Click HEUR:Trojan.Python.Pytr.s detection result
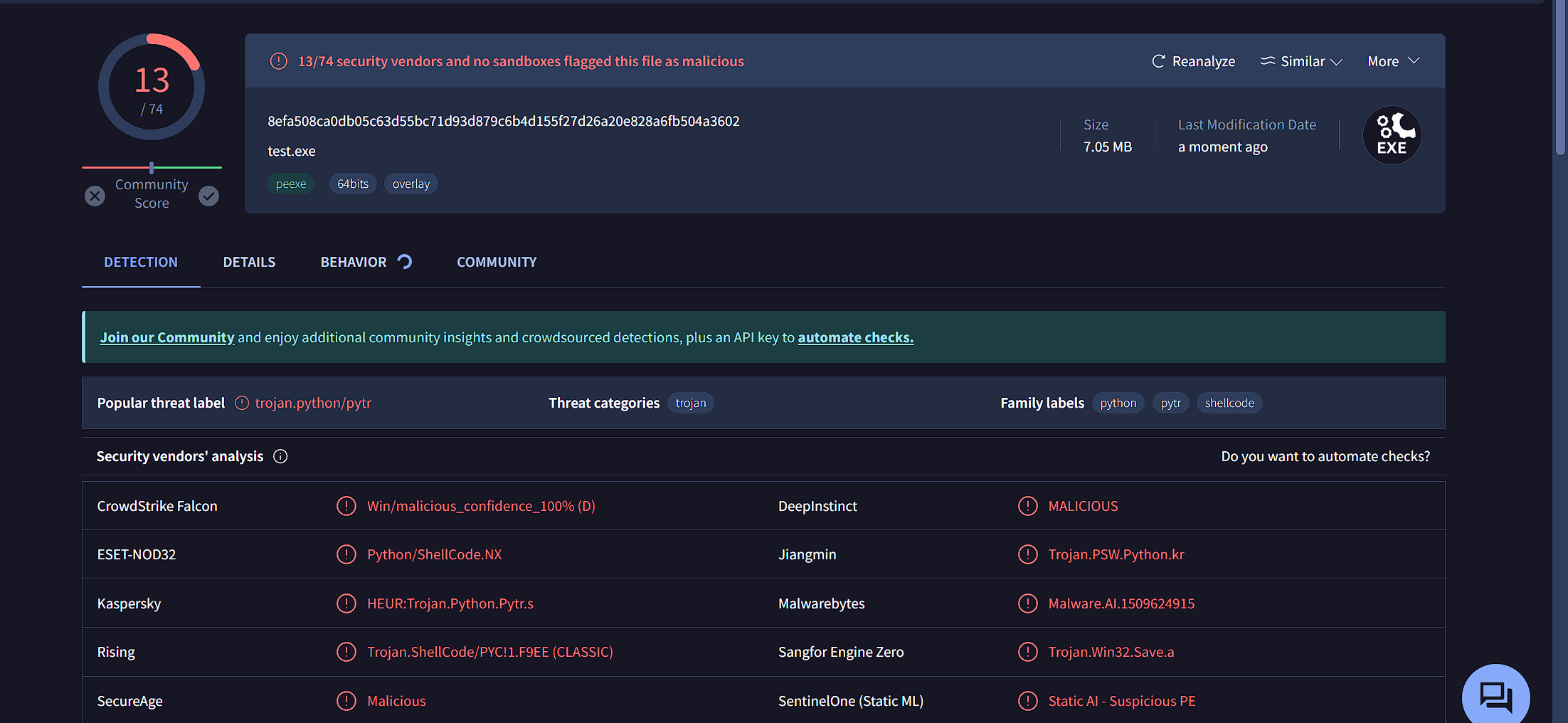Viewport: 1568px width, 723px height. pyautogui.click(x=450, y=603)
